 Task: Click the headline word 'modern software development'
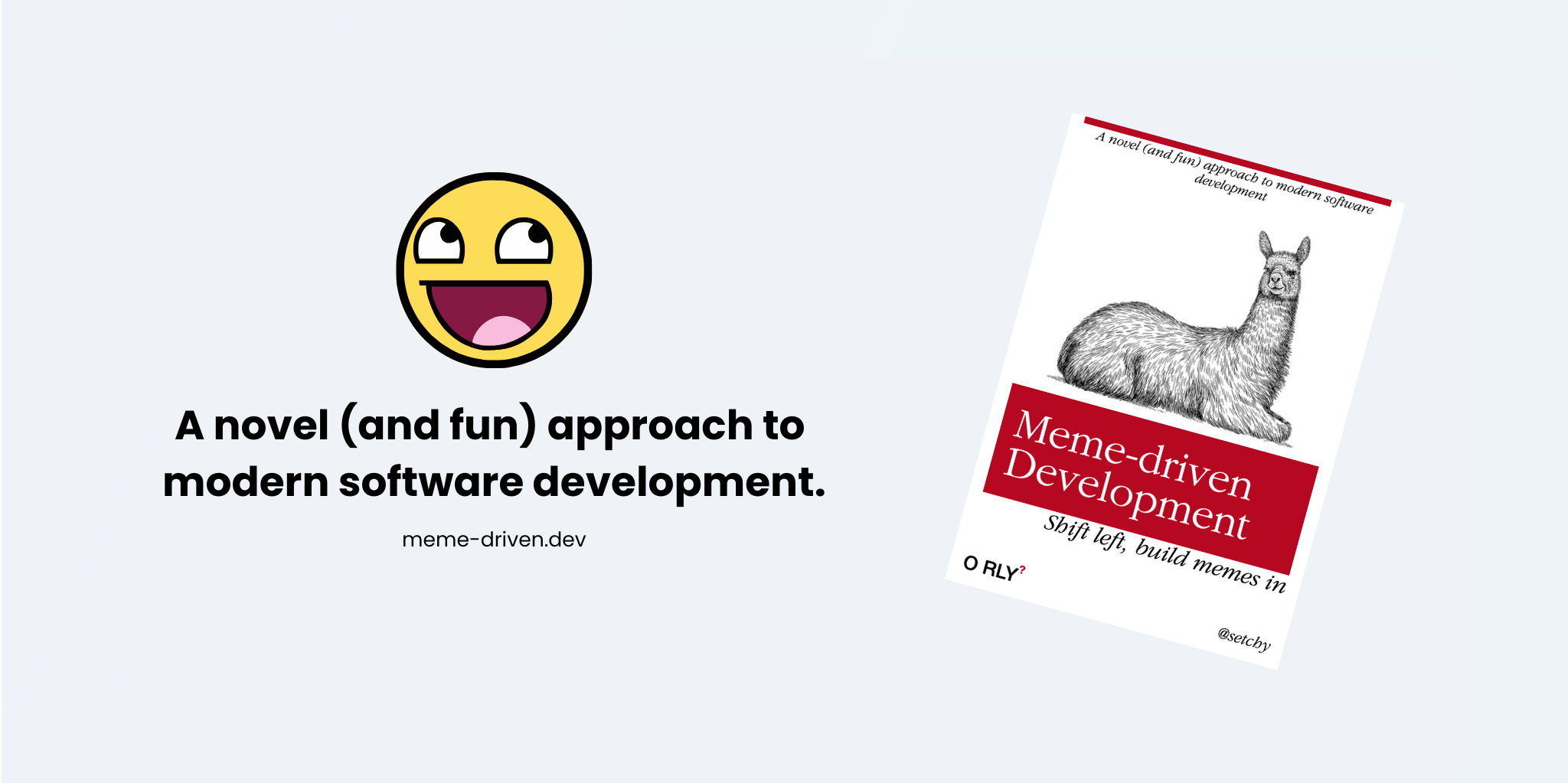pos(494,481)
